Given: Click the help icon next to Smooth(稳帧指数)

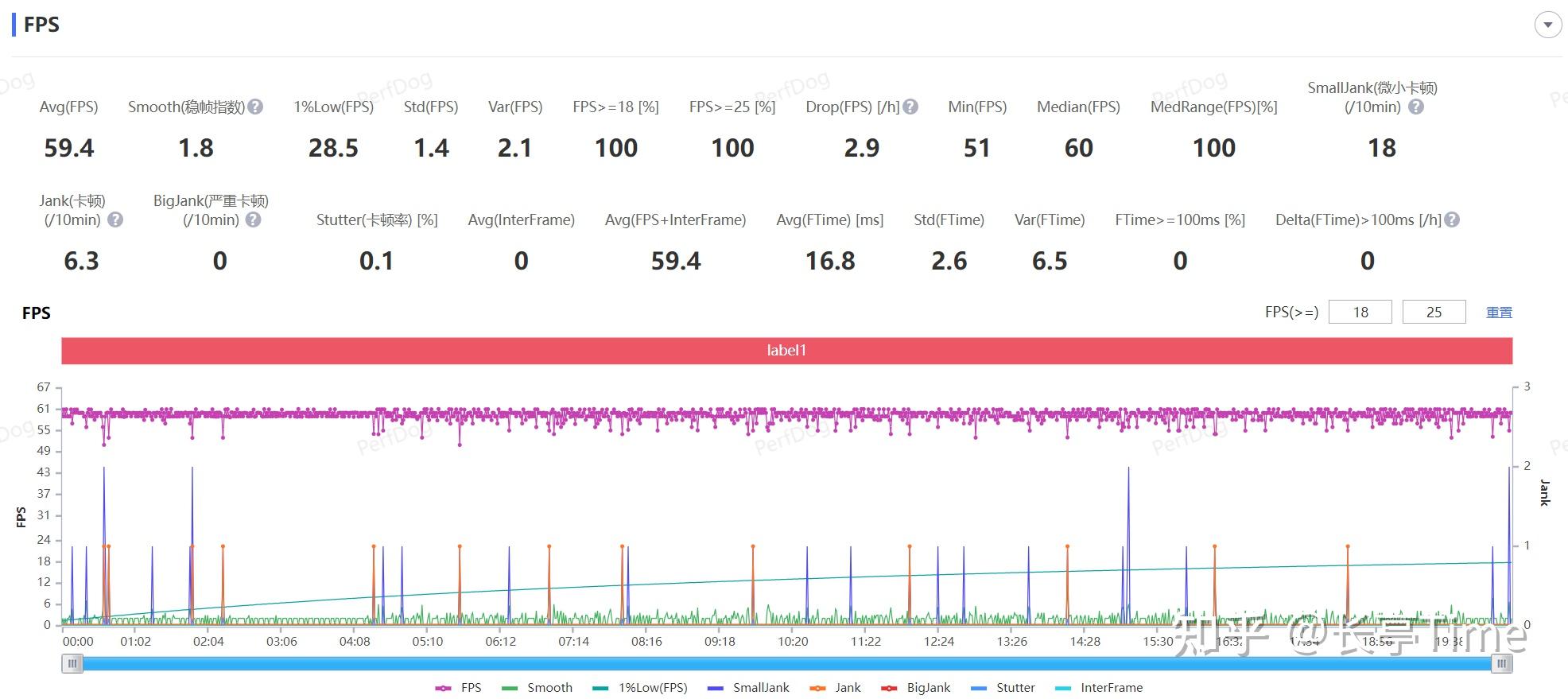Looking at the screenshot, I should click(255, 107).
